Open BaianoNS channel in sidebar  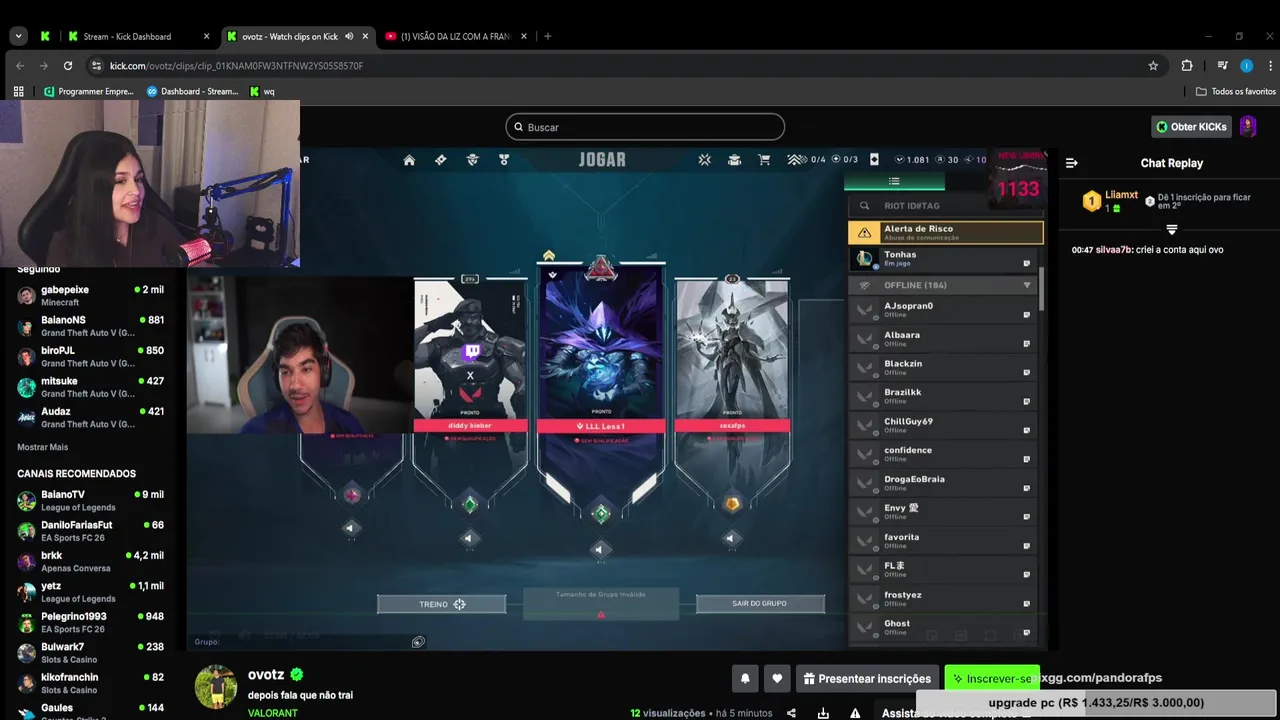click(90, 326)
